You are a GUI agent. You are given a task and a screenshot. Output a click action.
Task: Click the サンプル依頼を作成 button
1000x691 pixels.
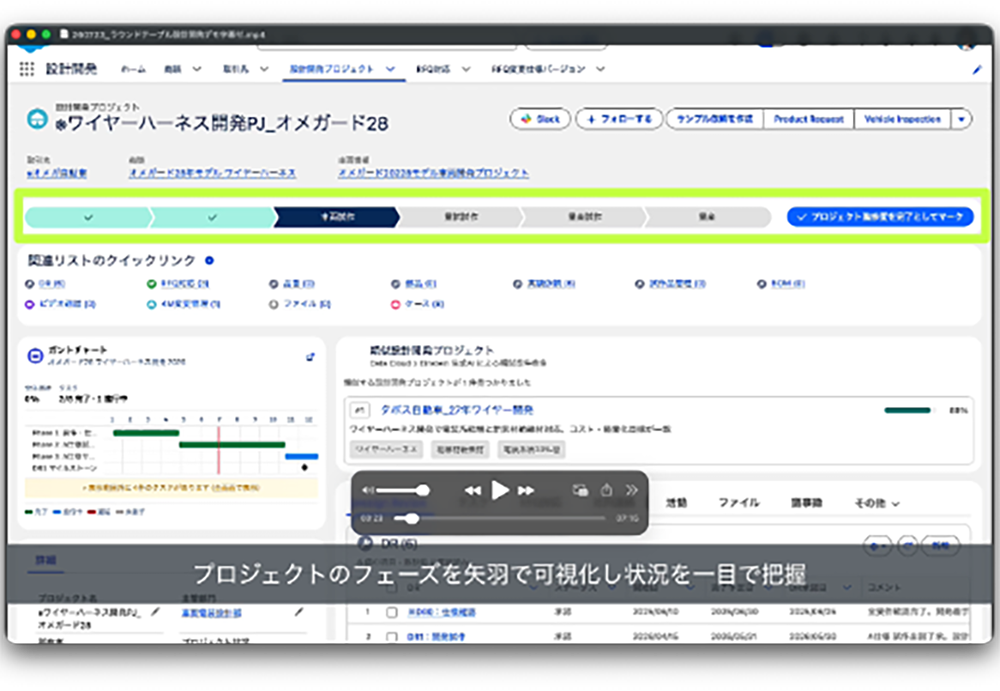click(714, 119)
